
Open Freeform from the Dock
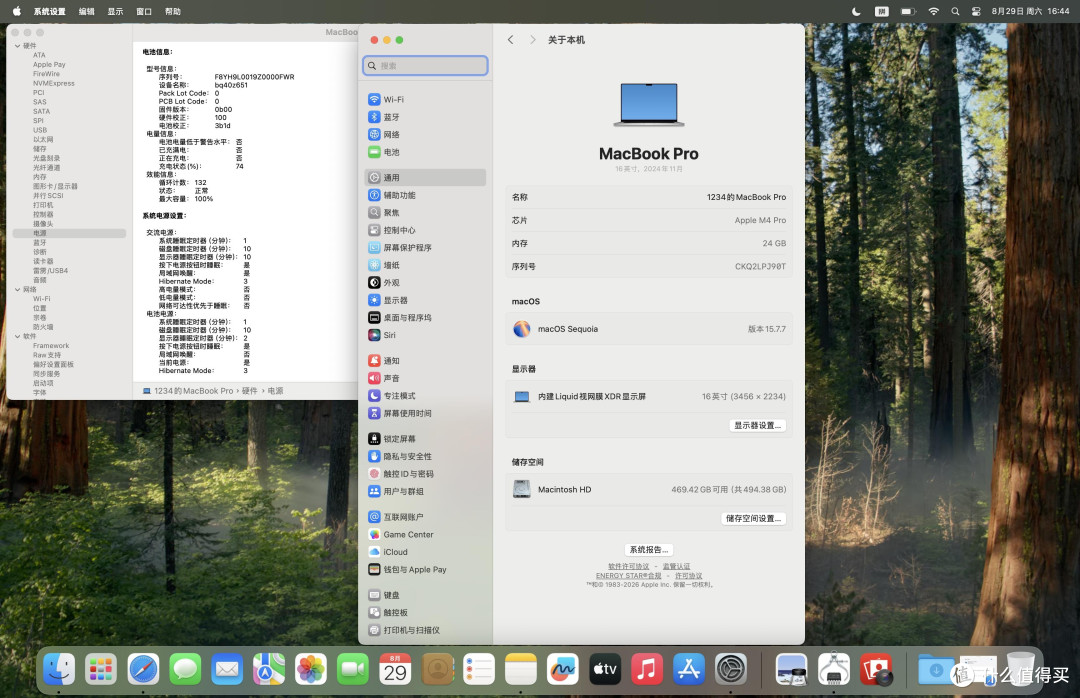click(x=563, y=669)
